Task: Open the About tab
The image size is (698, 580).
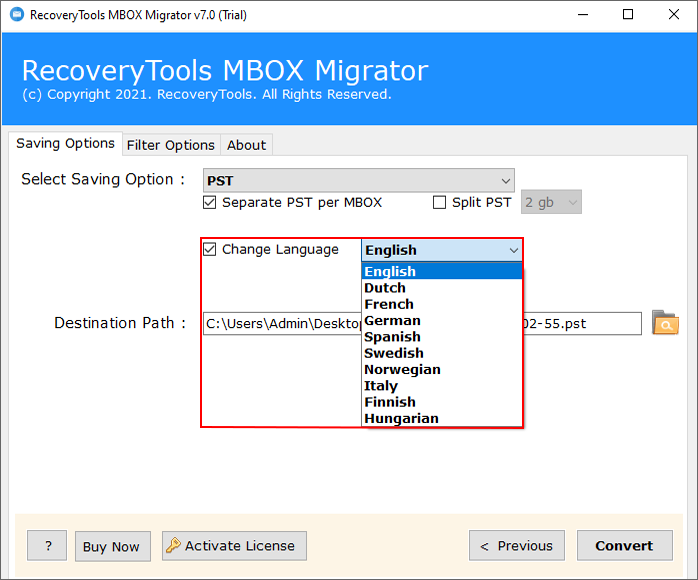Action: (x=247, y=145)
